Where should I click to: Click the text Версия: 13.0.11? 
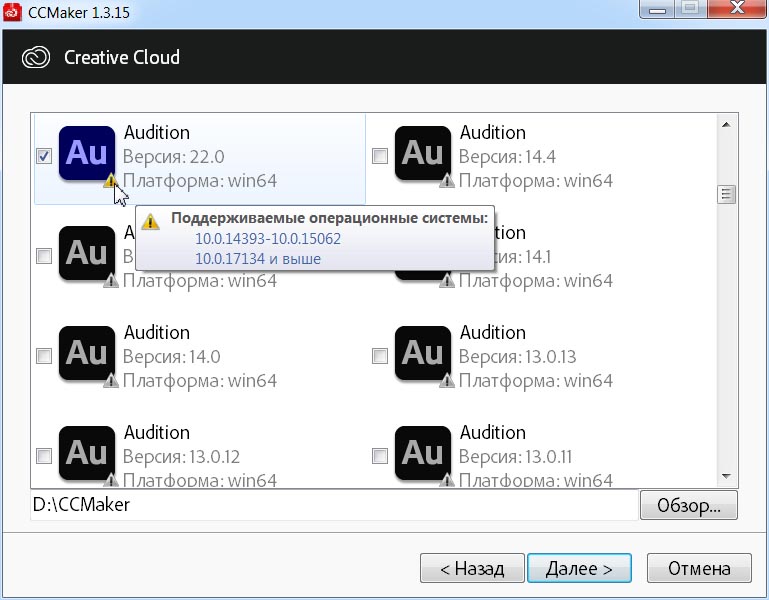pos(515,456)
